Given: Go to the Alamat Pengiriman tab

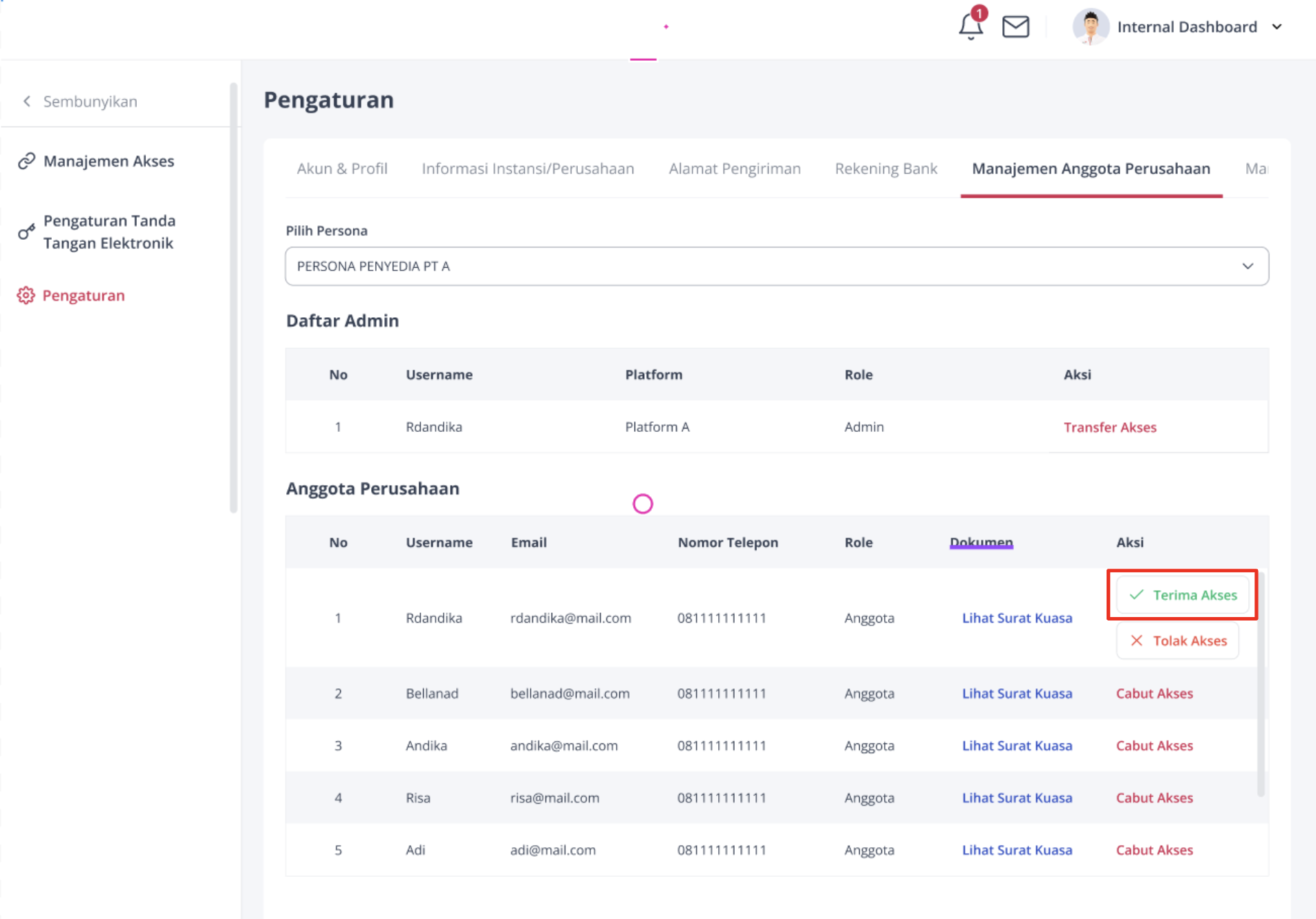Looking at the screenshot, I should (x=734, y=169).
